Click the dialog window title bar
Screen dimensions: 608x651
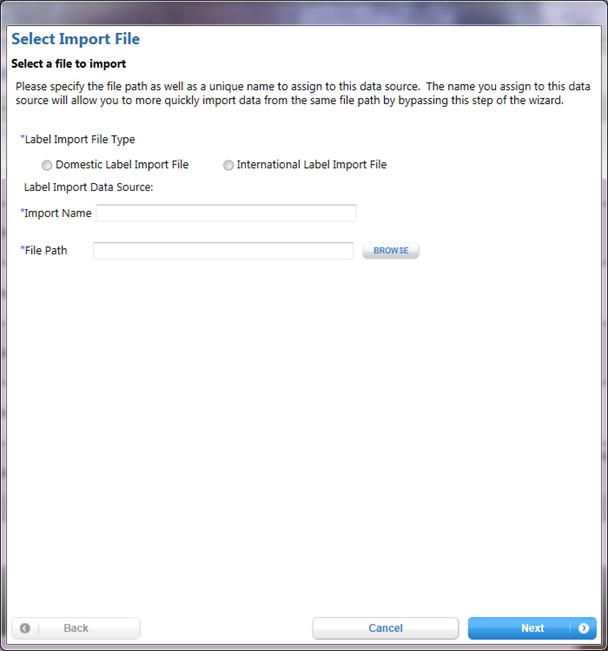[x=304, y=13]
